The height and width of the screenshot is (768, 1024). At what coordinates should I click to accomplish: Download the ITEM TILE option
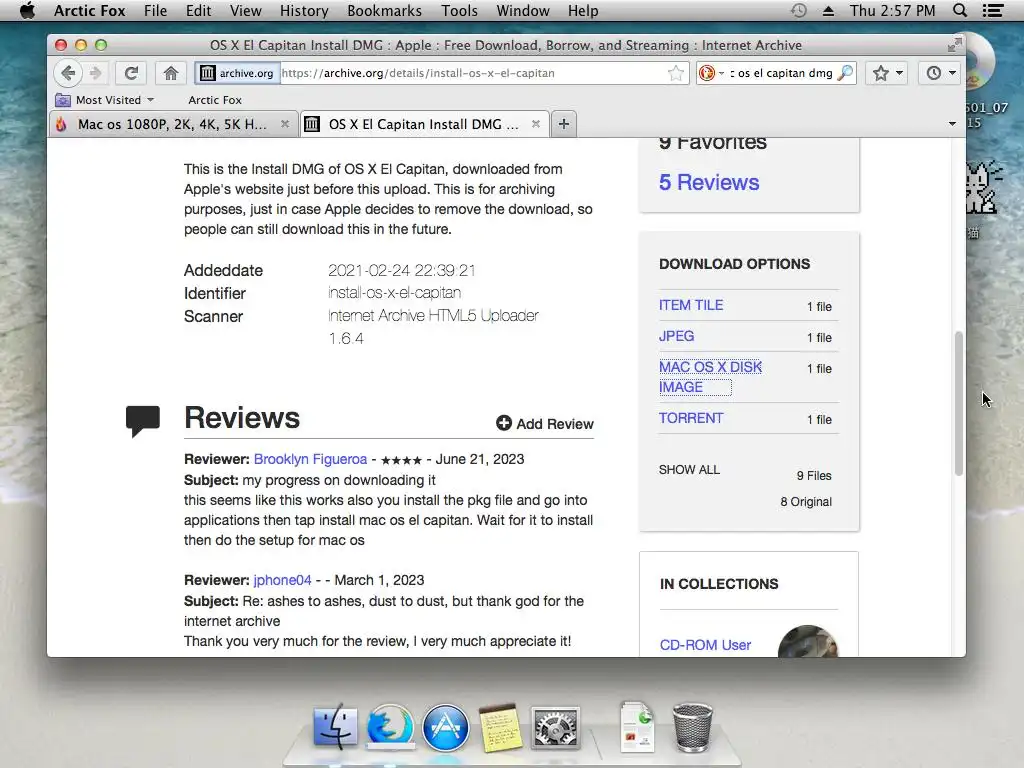pos(691,305)
